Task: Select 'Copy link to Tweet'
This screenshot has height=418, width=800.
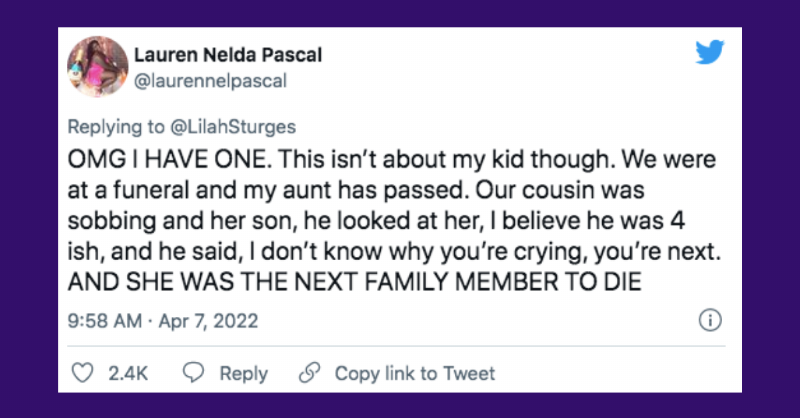Action: (x=415, y=373)
